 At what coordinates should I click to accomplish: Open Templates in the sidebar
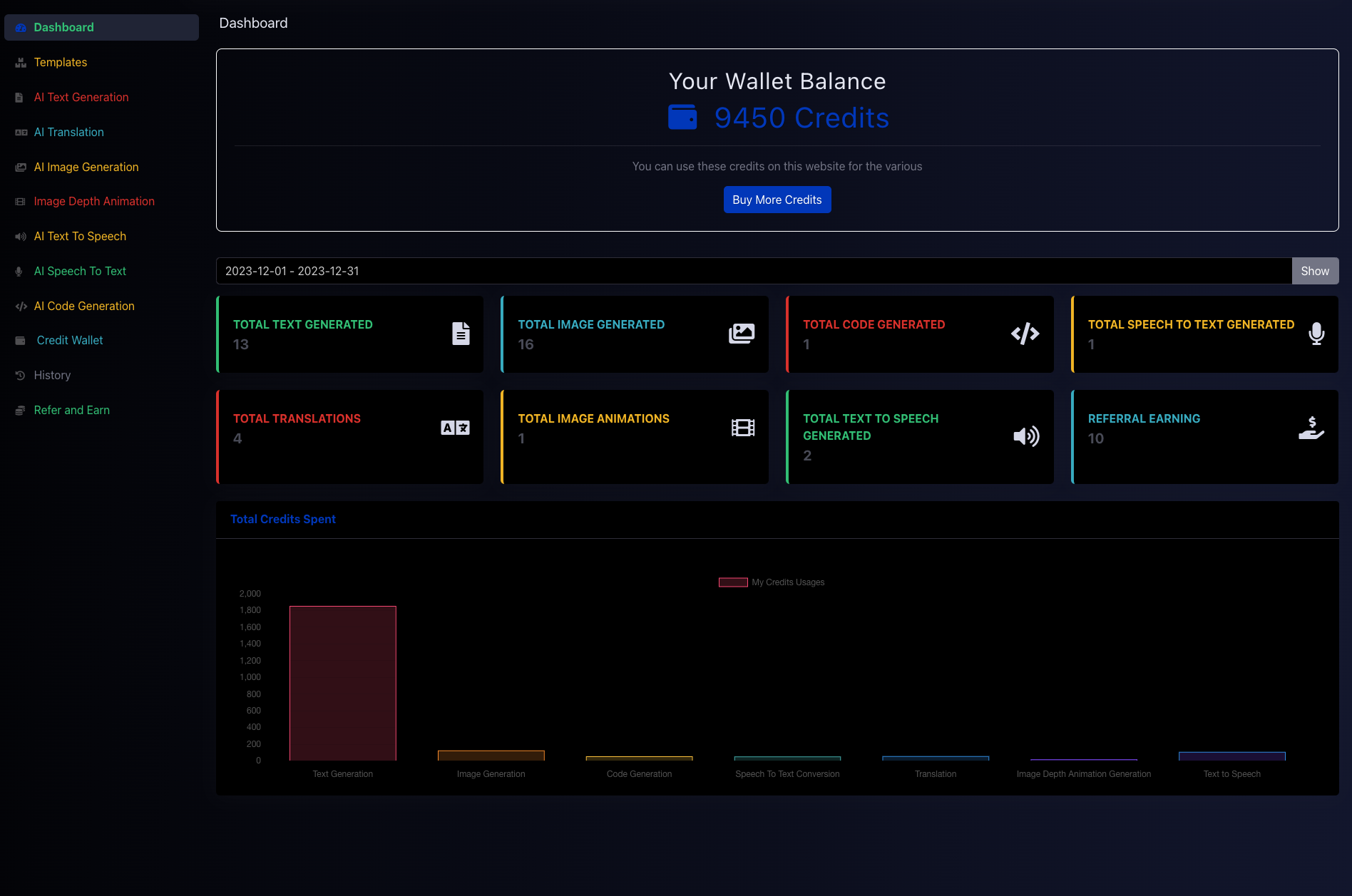pos(61,62)
